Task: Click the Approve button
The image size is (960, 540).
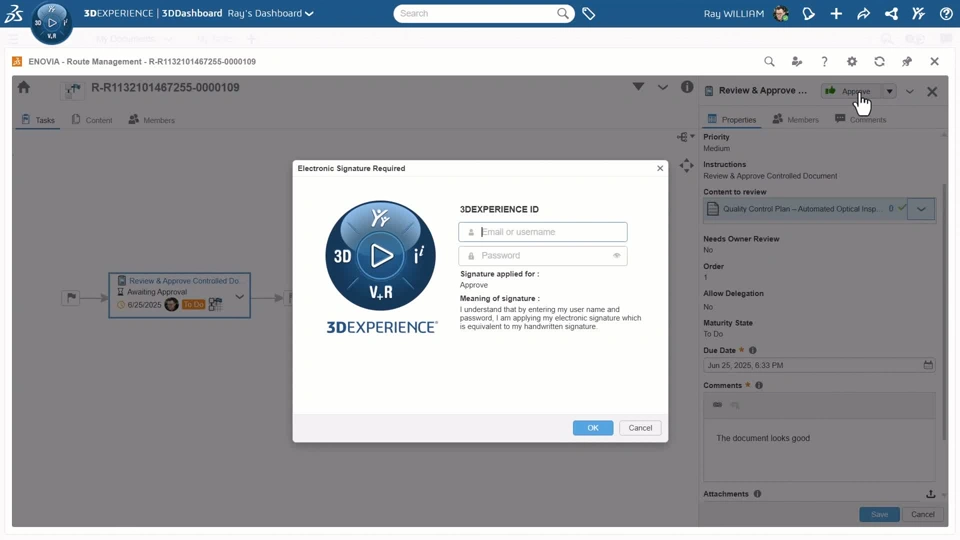Action: [x=850, y=91]
